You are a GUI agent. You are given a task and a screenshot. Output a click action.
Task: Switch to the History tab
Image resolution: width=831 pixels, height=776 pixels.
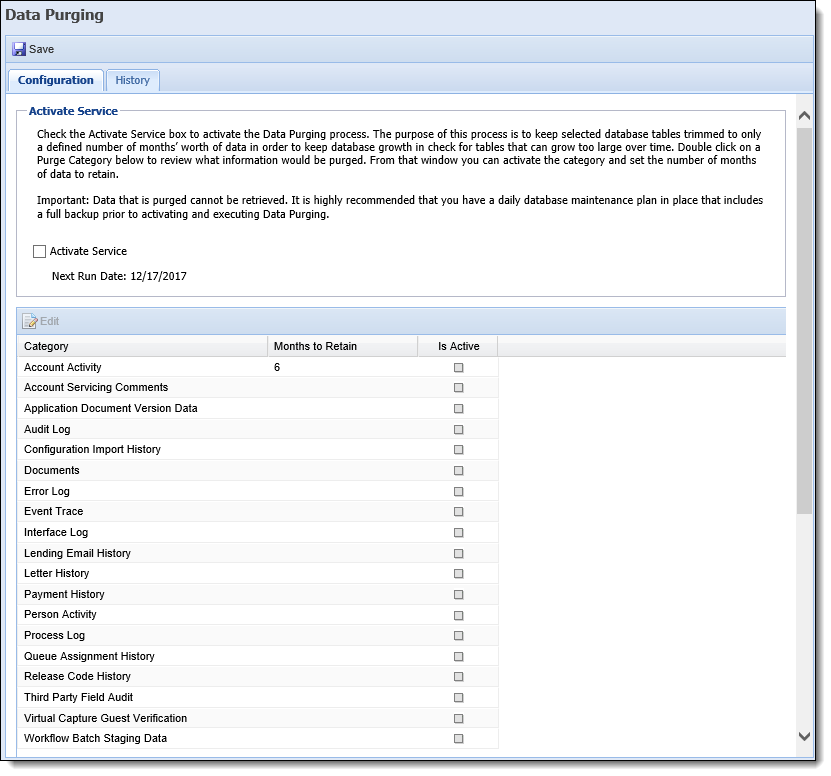click(x=132, y=81)
